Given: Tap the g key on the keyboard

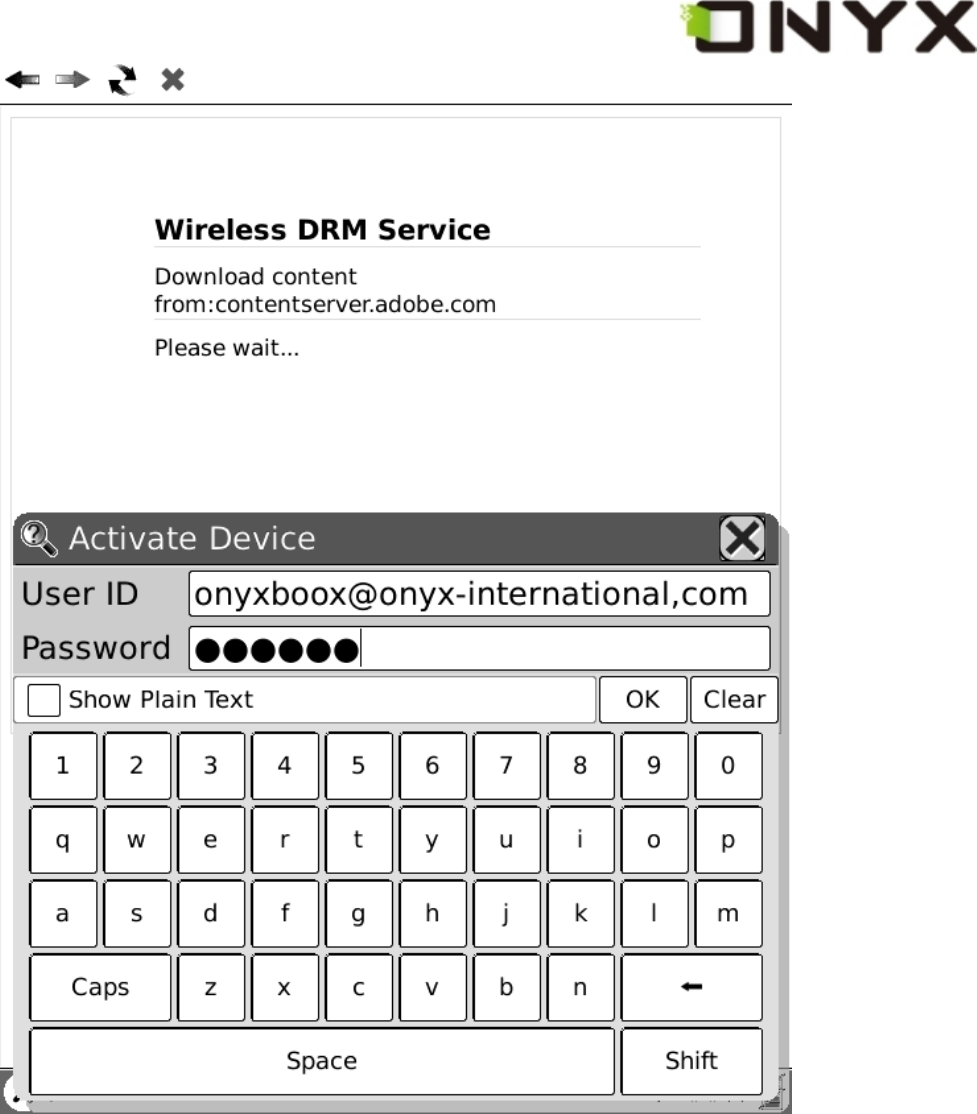Looking at the screenshot, I should tap(359, 914).
